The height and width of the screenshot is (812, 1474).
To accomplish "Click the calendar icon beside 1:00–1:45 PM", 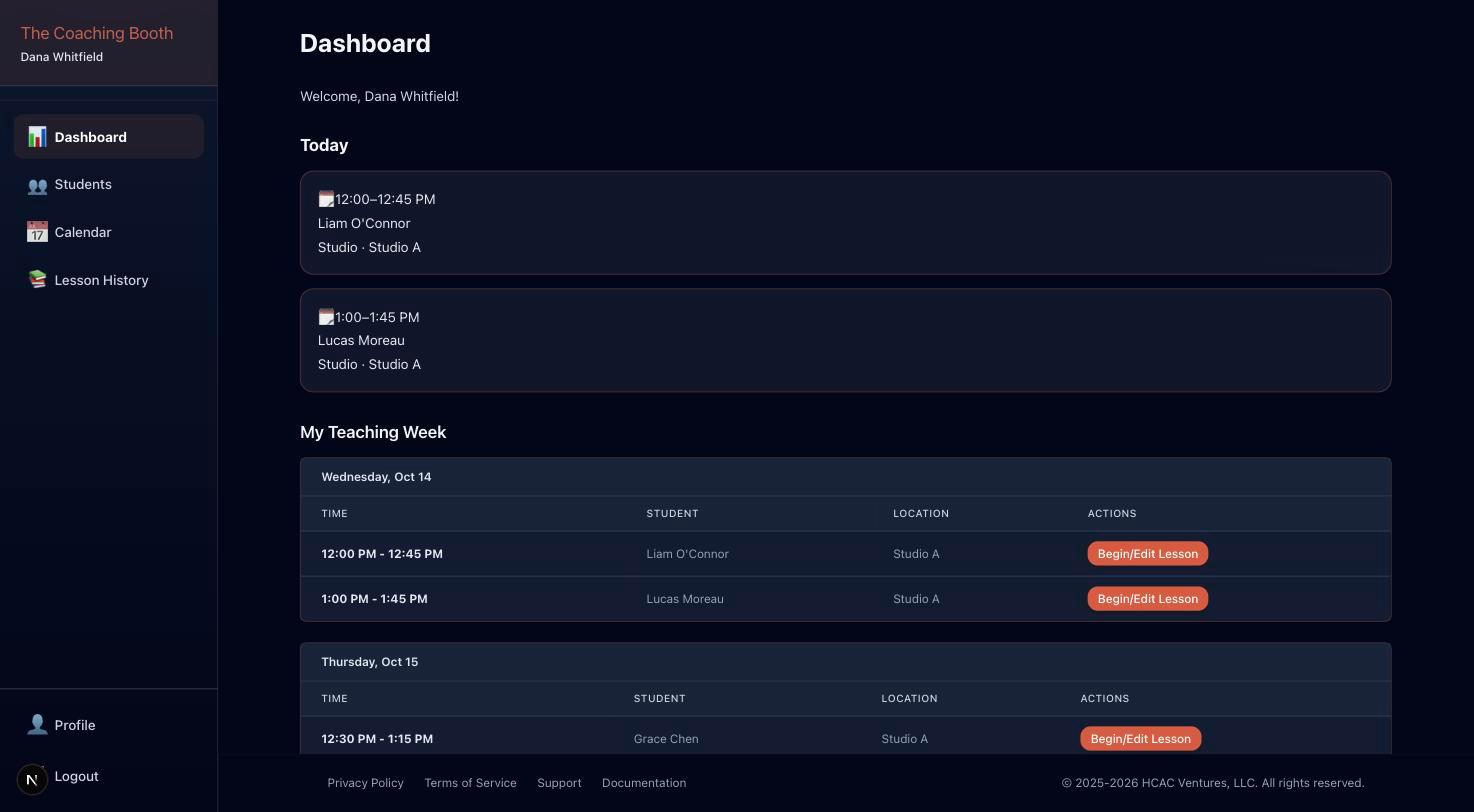I will [x=326, y=317].
